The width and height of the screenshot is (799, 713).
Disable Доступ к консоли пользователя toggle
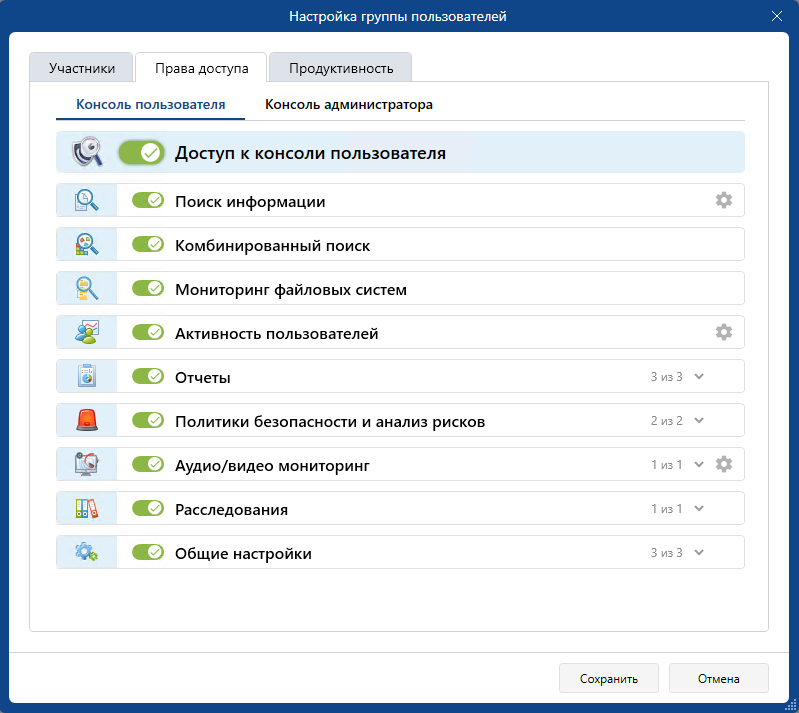pyautogui.click(x=141, y=153)
